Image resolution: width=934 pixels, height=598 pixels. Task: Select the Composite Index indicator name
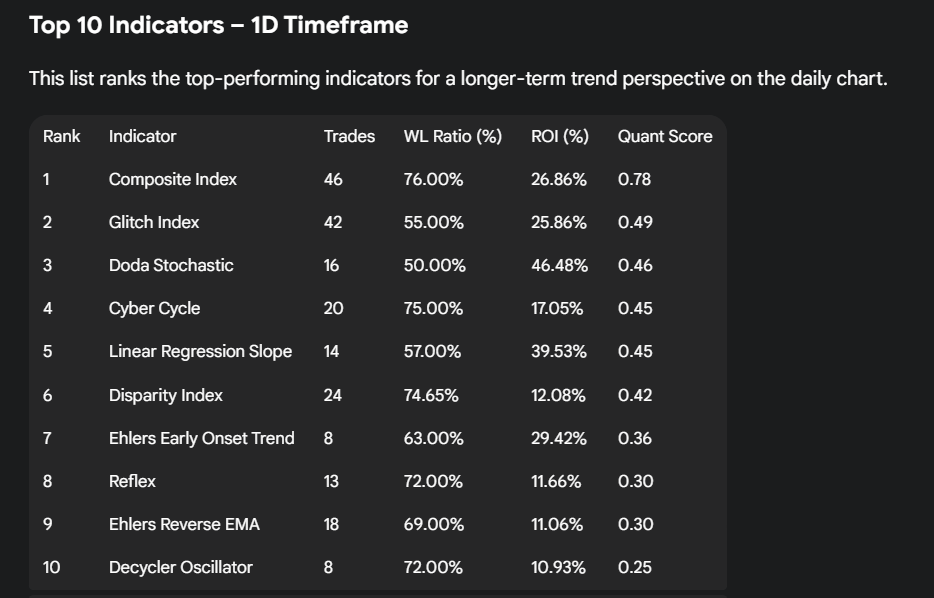coord(173,179)
